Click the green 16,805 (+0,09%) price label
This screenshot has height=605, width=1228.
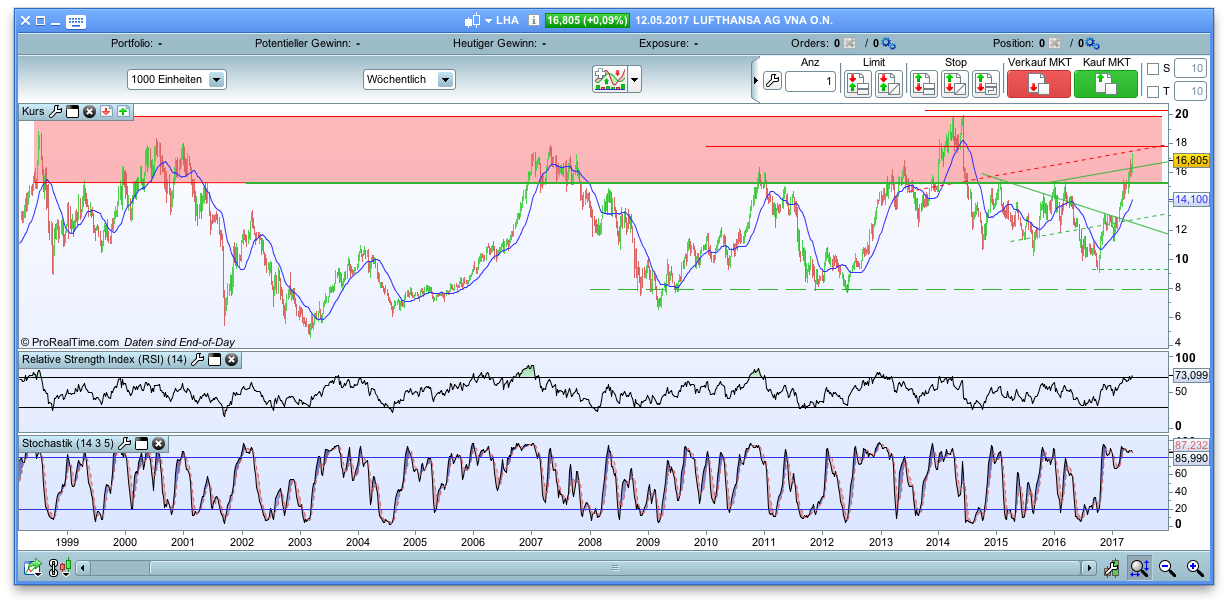point(587,20)
